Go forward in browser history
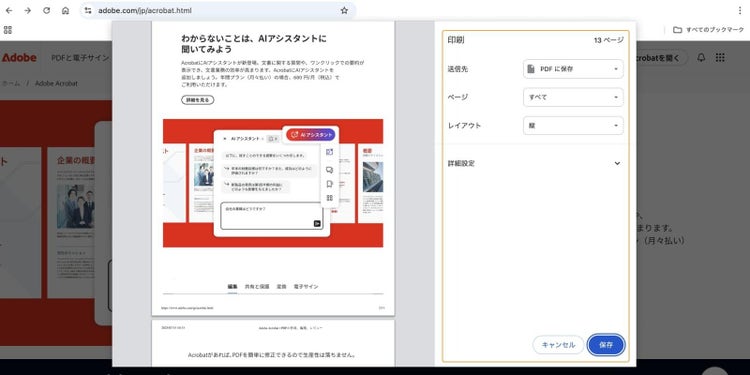The height and width of the screenshot is (375, 750). coord(27,11)
